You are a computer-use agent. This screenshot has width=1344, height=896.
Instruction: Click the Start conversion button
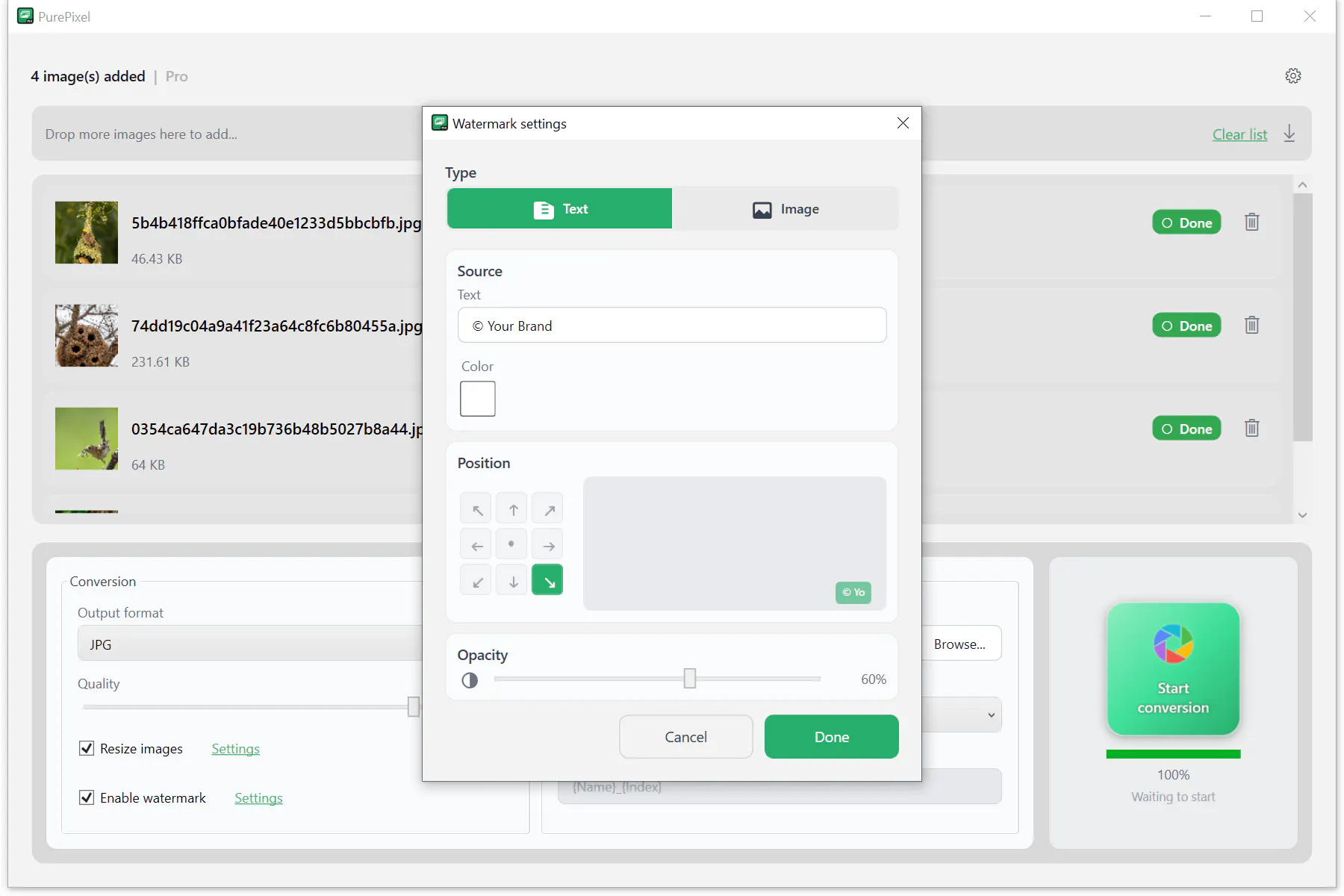1173,669
